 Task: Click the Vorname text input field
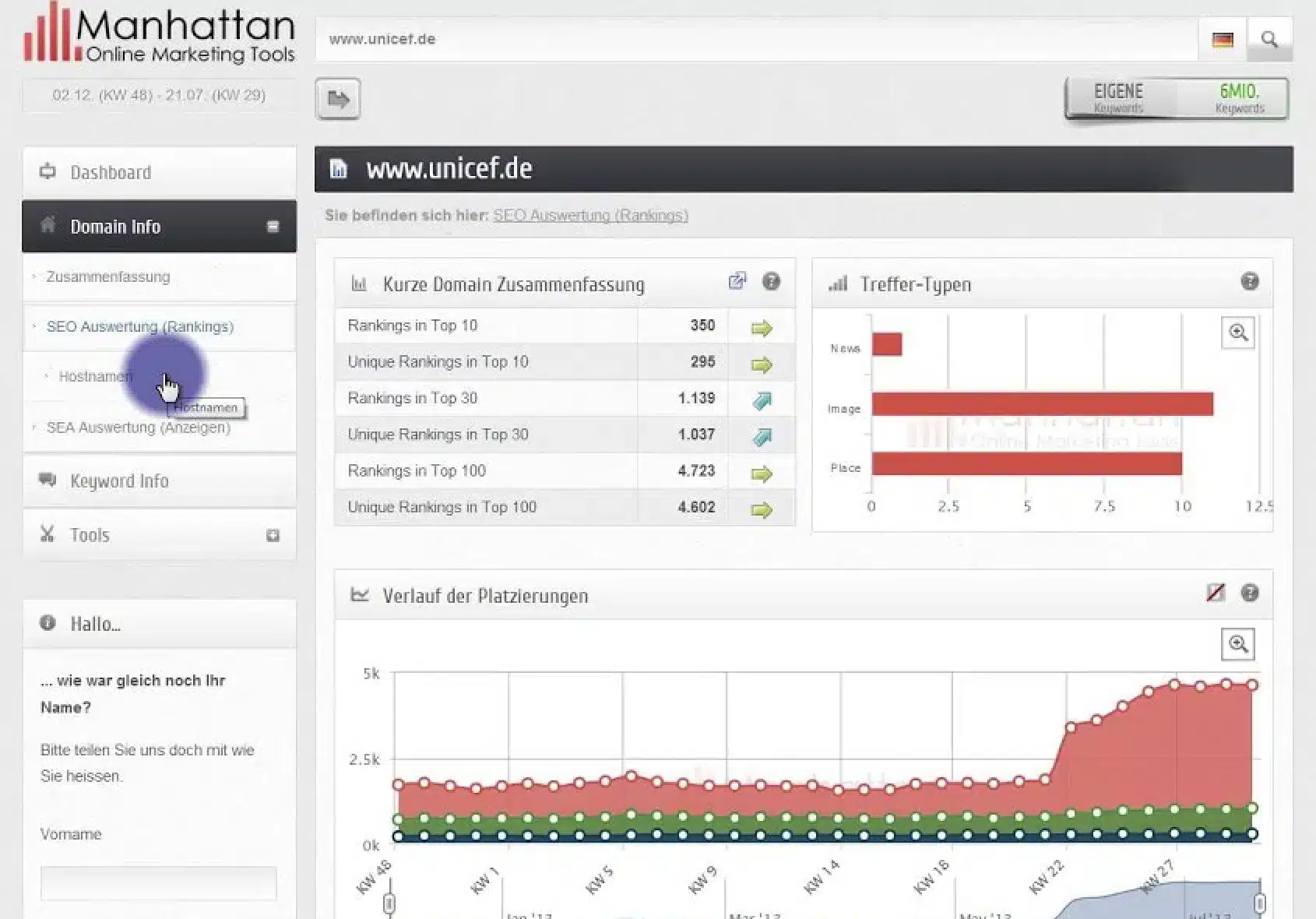click(x=158, y=883)
